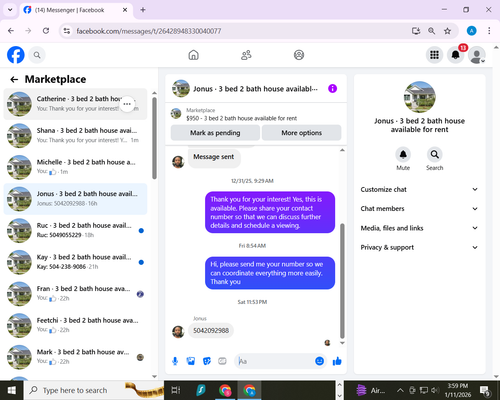
Task: Open the Chrome profile avatar A
Action: 471,31
